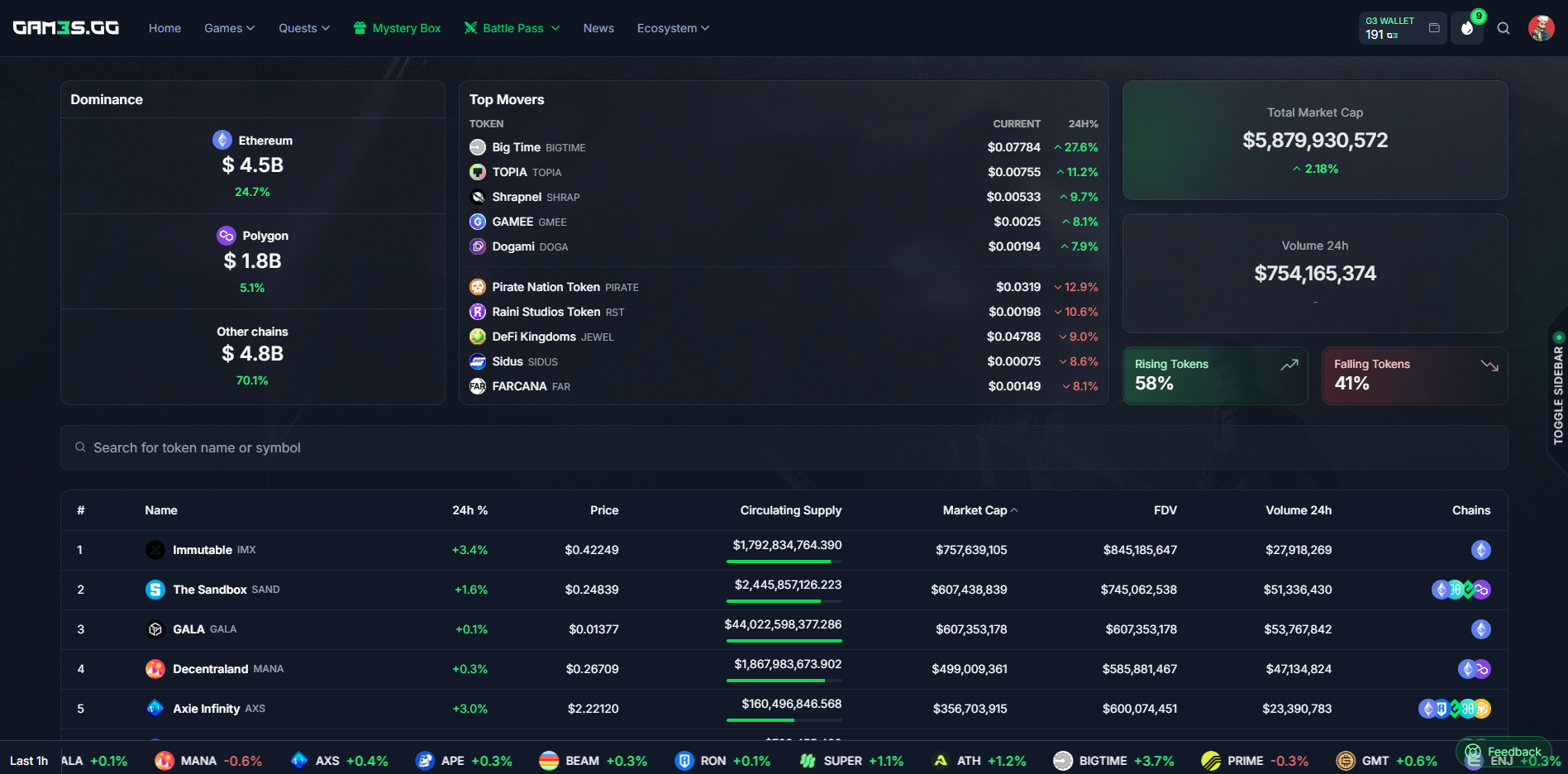Image resolution: width=1568 pixels, height=774 pixels.
Task: Click the Total Market Cap card
Action: (1315, 140)
